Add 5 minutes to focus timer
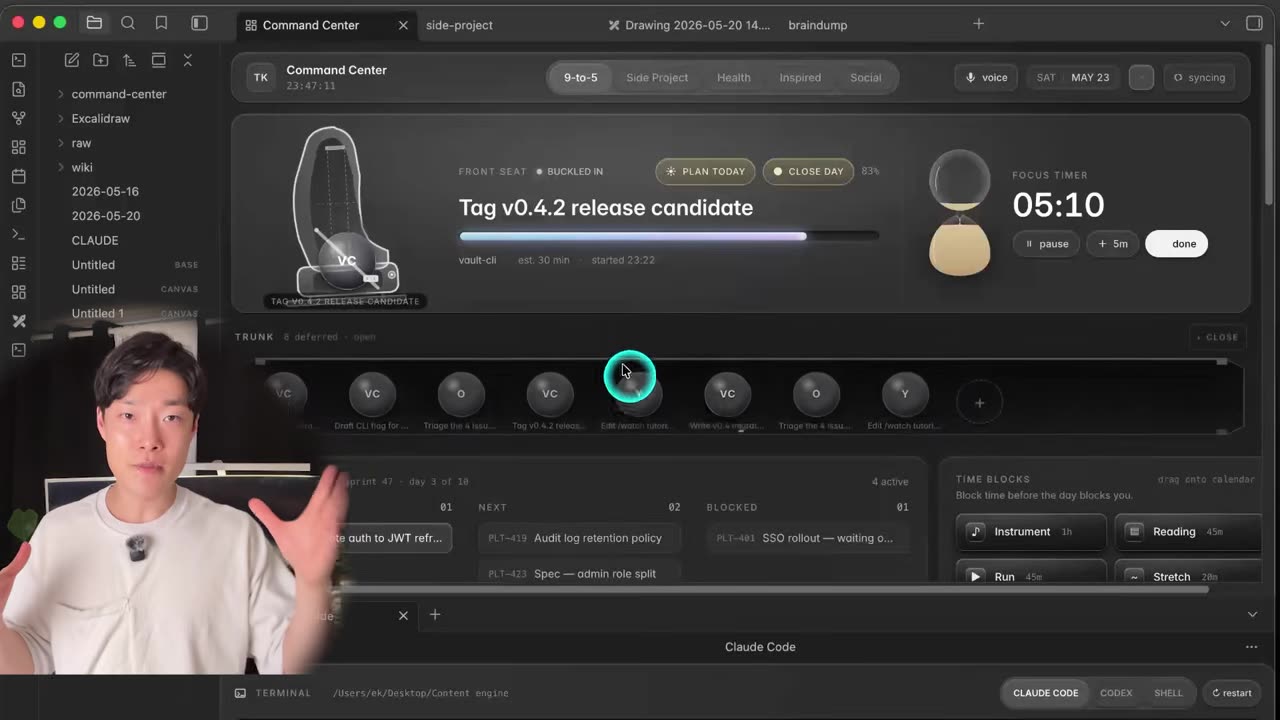The height and width of the screenshot is (720, 1280). (1113, 244)
